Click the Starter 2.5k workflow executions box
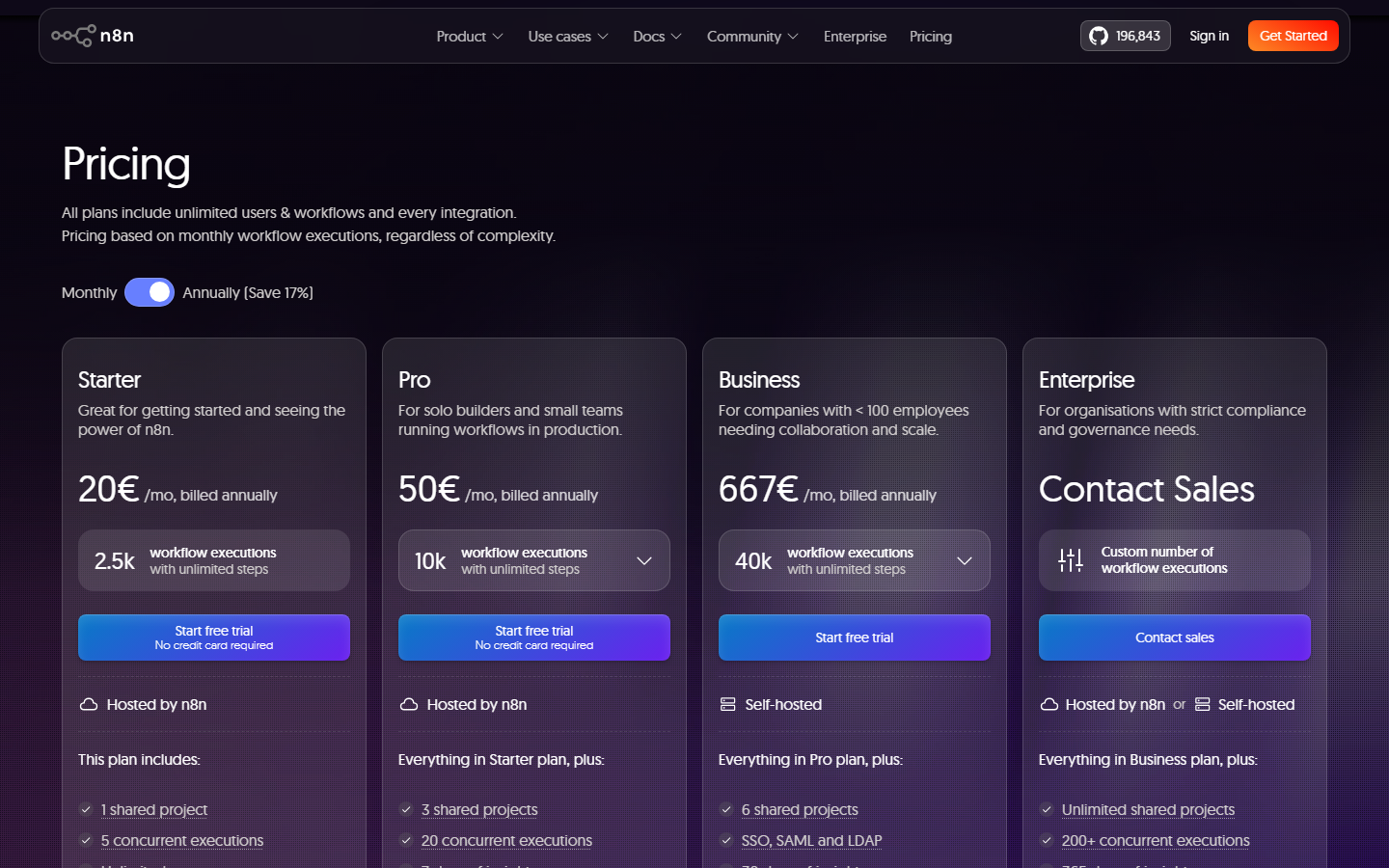Screen dimensions: 1389x868 coord(214,560)
